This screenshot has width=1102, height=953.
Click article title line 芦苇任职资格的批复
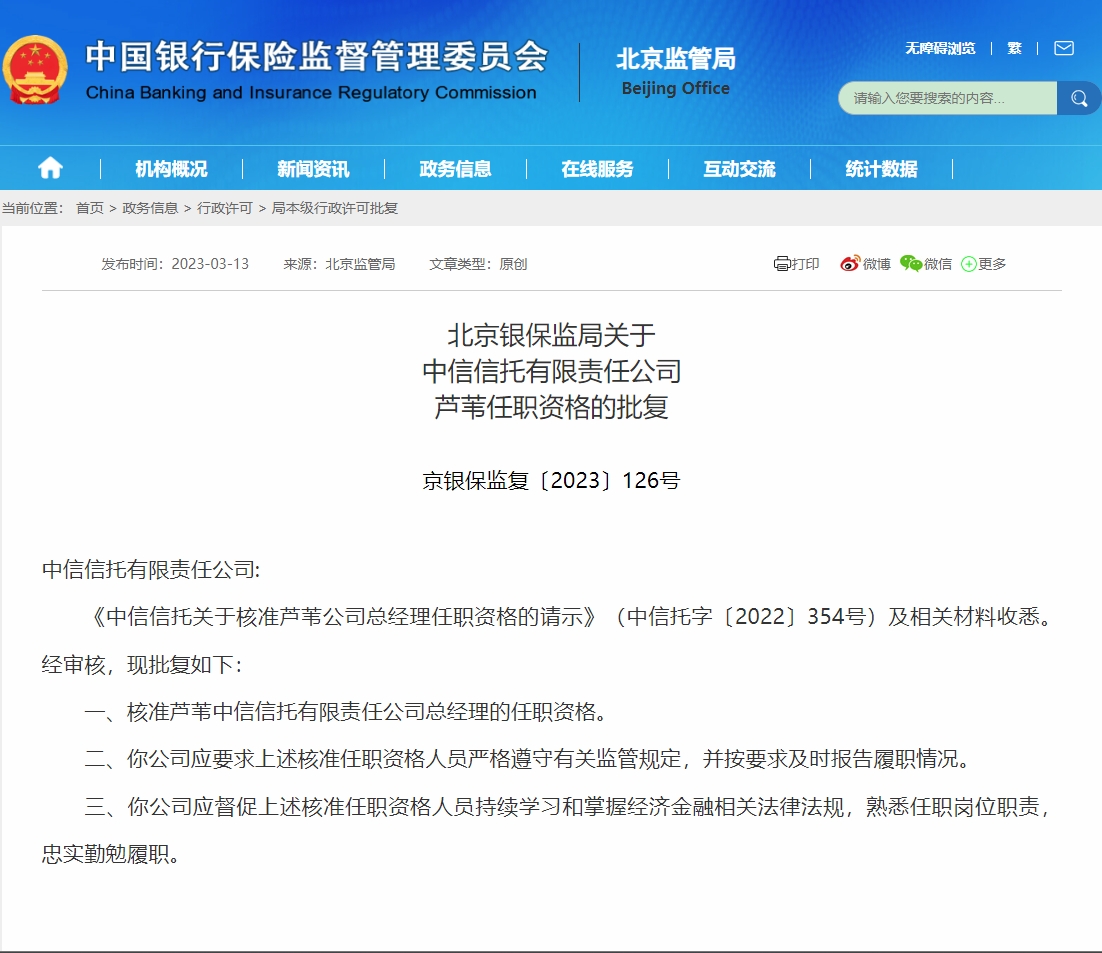552,407
